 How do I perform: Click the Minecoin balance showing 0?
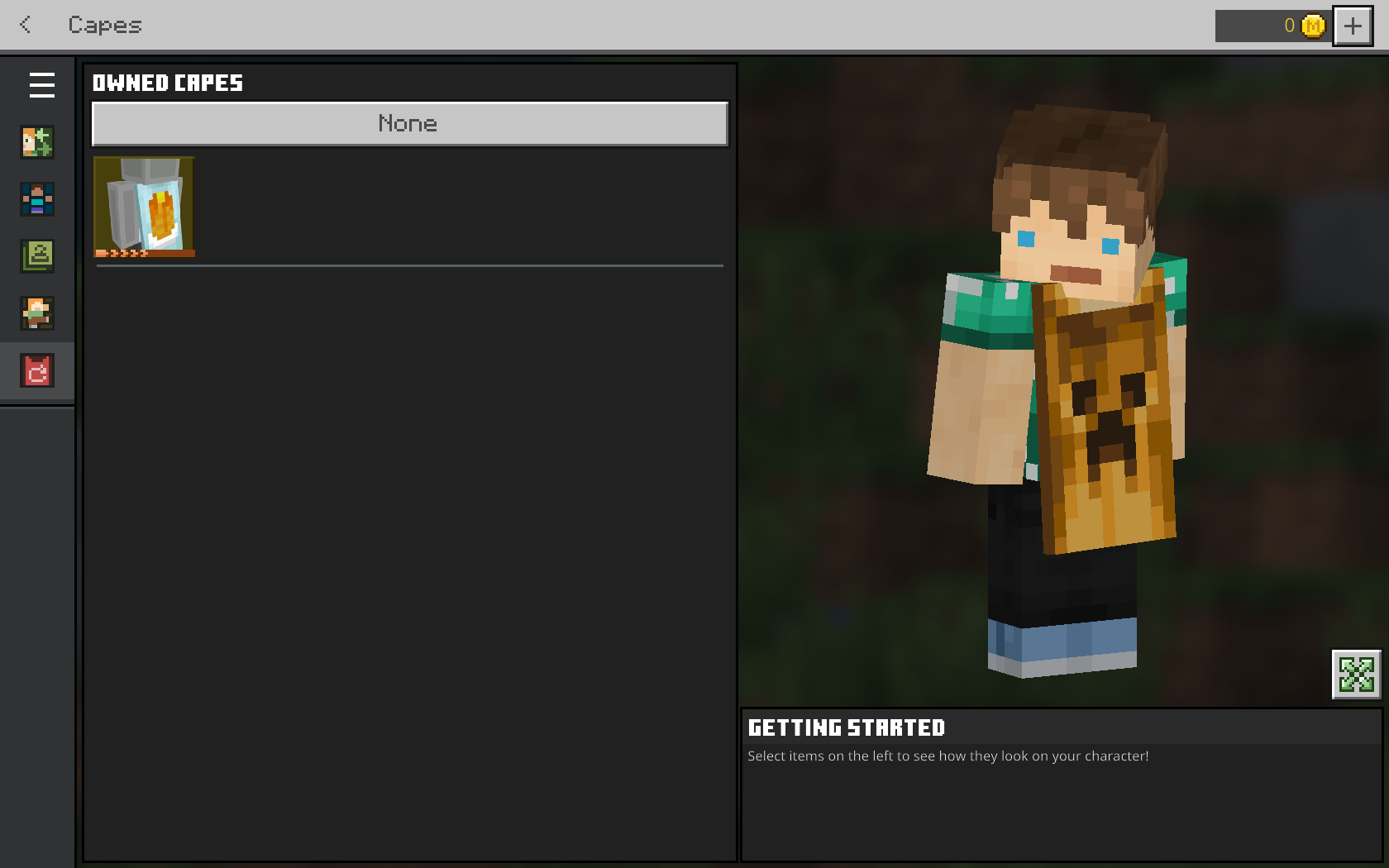1288,26
